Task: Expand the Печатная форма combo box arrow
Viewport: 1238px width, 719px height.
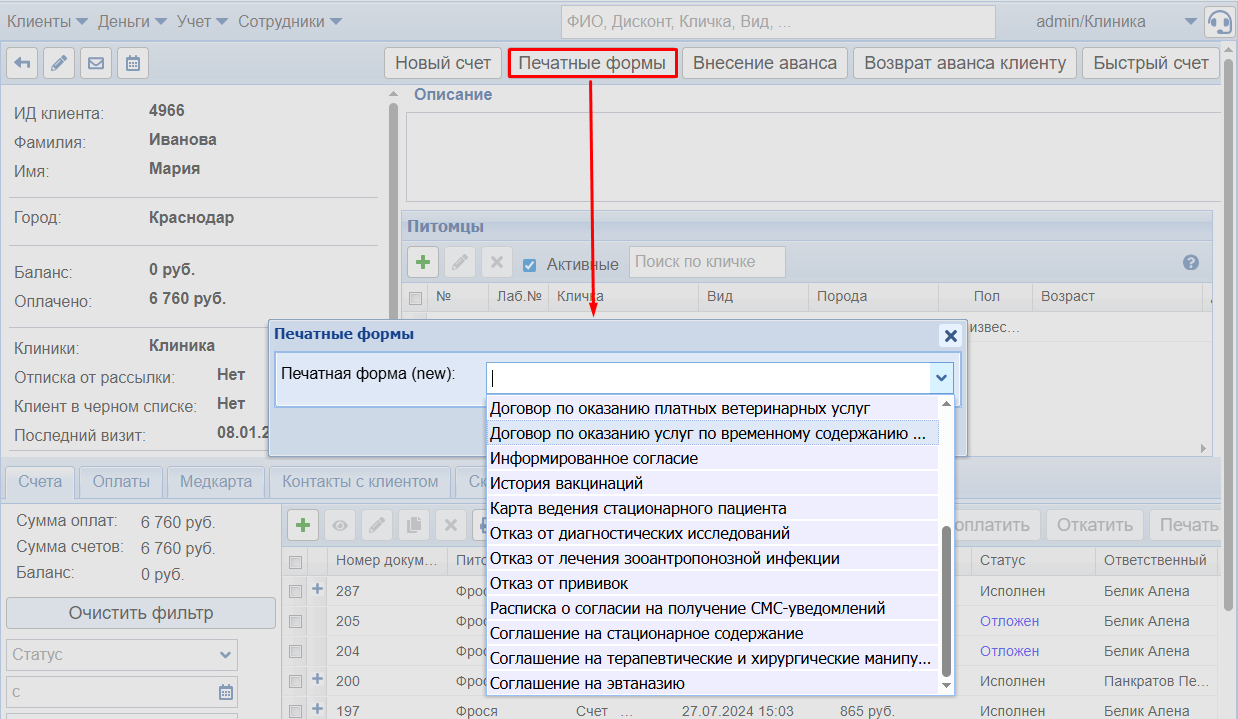Action: 940,377
